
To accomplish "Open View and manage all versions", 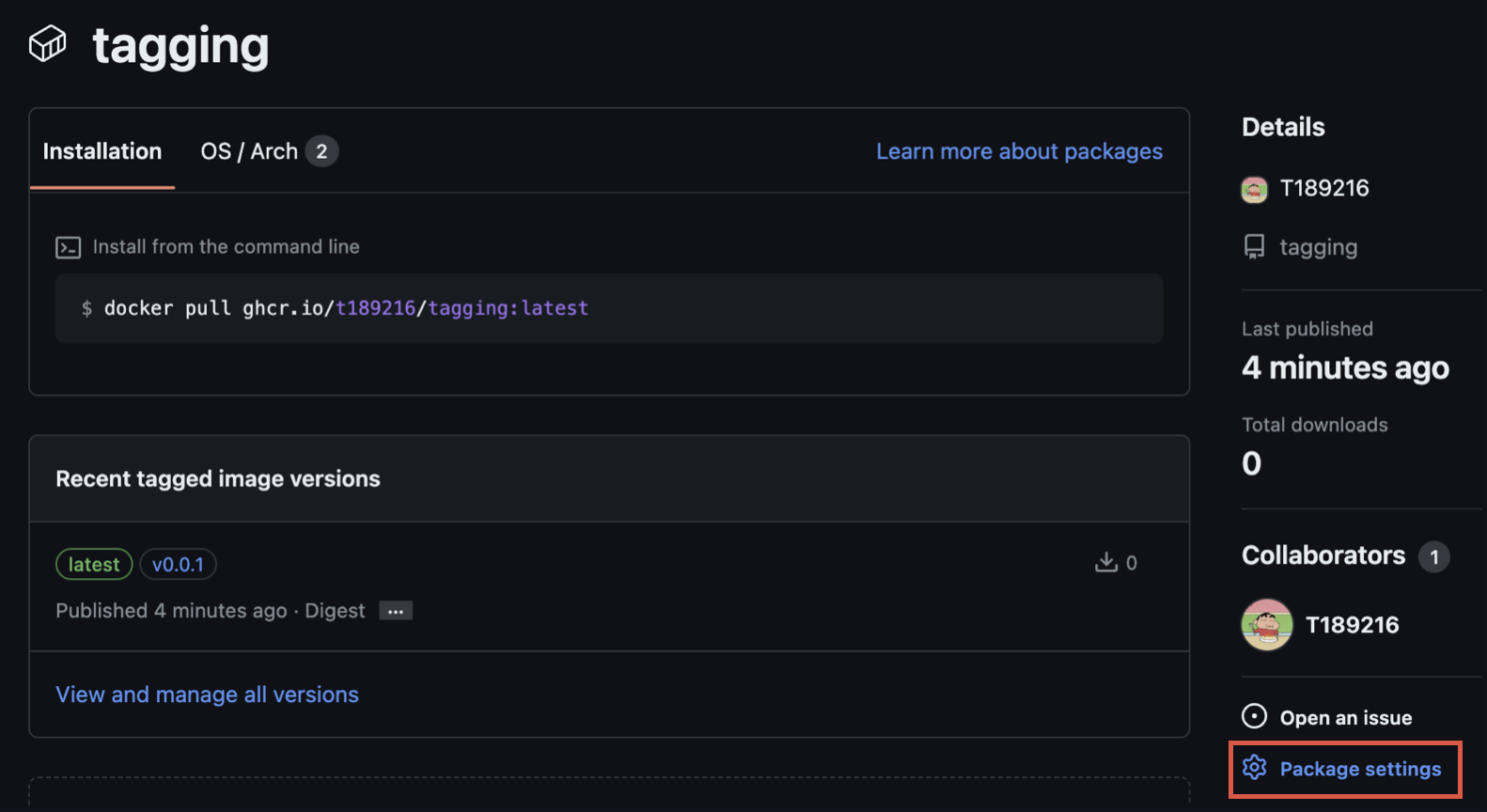I will coord(207,695).
